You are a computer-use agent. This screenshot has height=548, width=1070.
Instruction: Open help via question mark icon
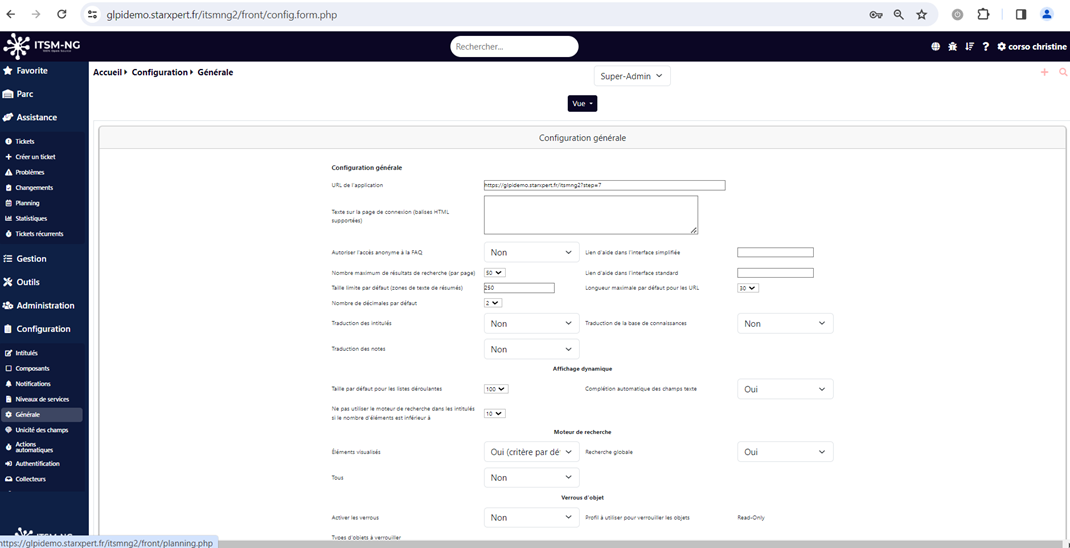985,46
